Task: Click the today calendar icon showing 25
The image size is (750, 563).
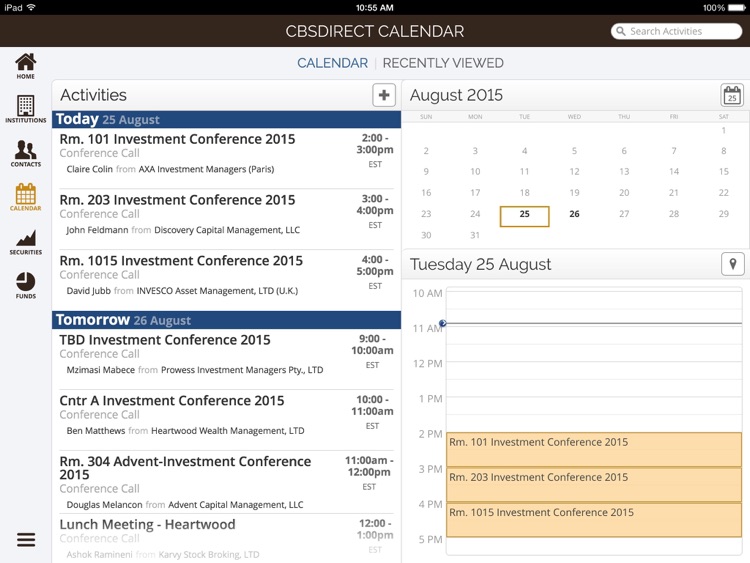Action: [x=732, y=95]
